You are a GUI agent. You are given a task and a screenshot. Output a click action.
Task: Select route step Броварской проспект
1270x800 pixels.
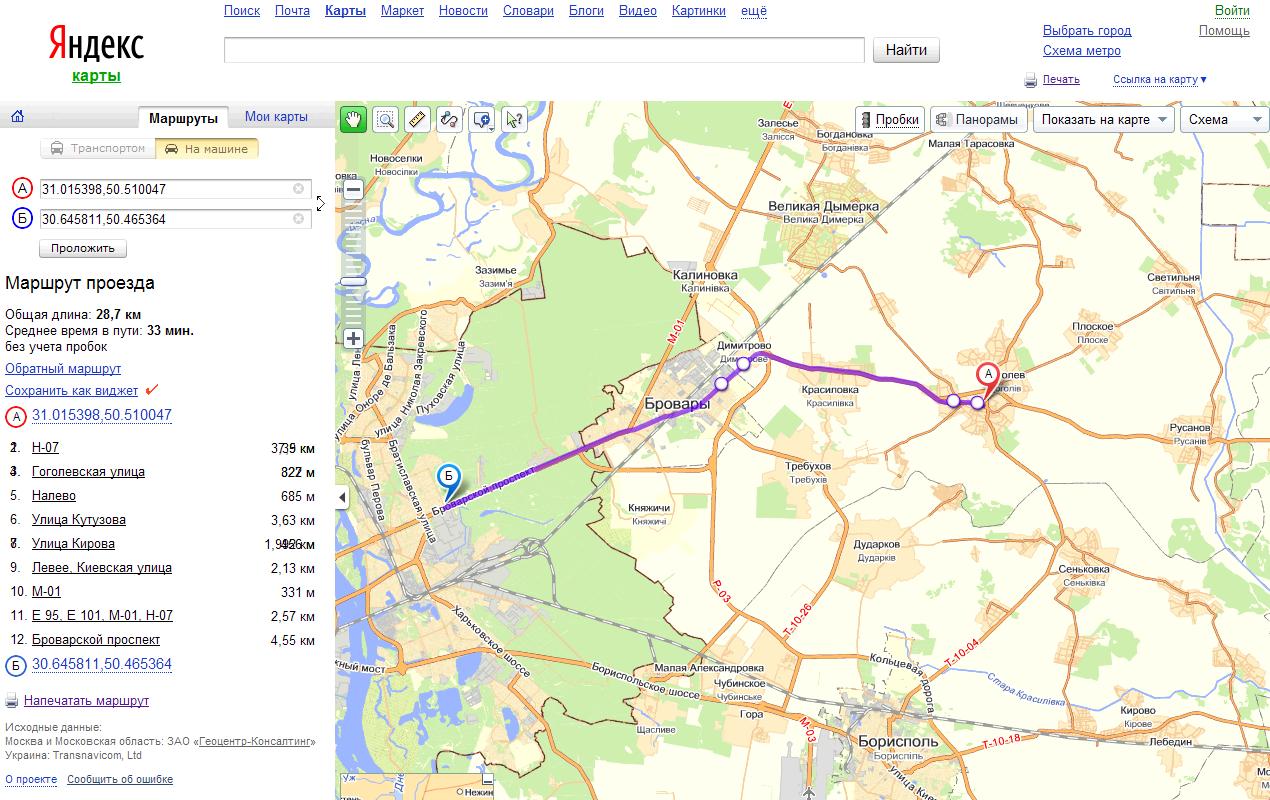[96, 640]
